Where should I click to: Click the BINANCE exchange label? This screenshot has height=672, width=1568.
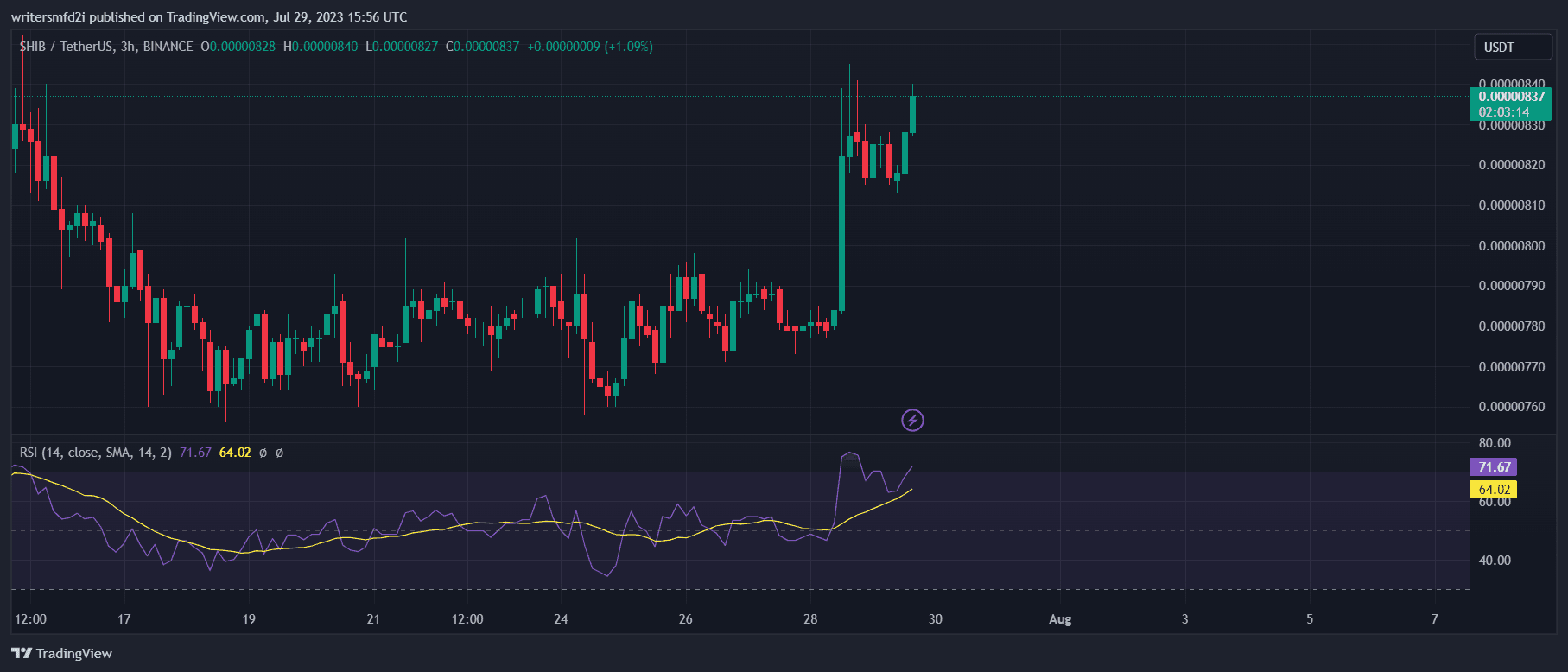pyautogui.click(x=168, y=47)
